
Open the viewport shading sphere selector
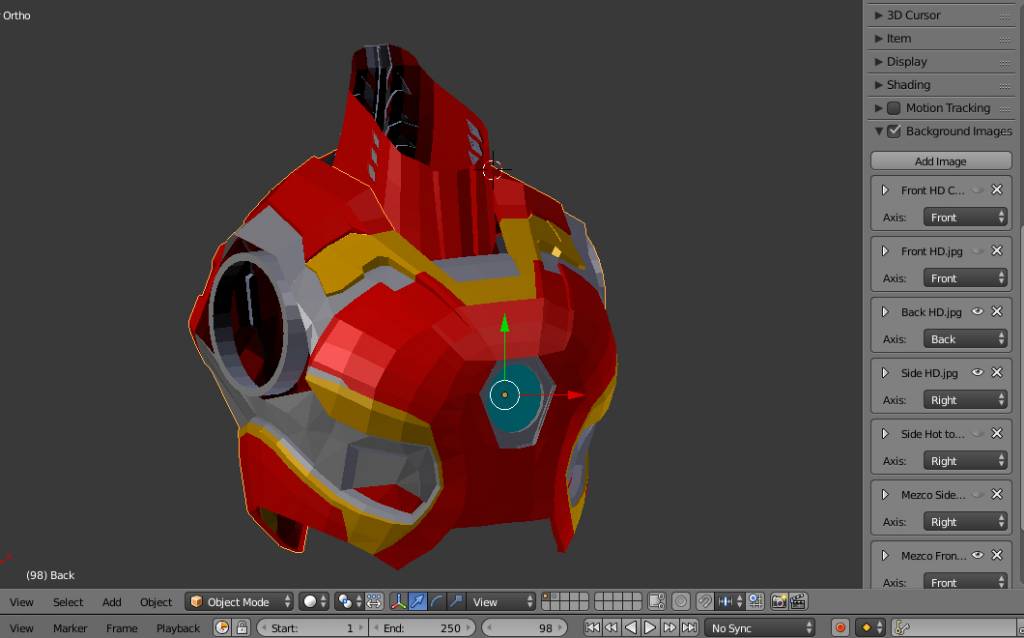[314, 601]
